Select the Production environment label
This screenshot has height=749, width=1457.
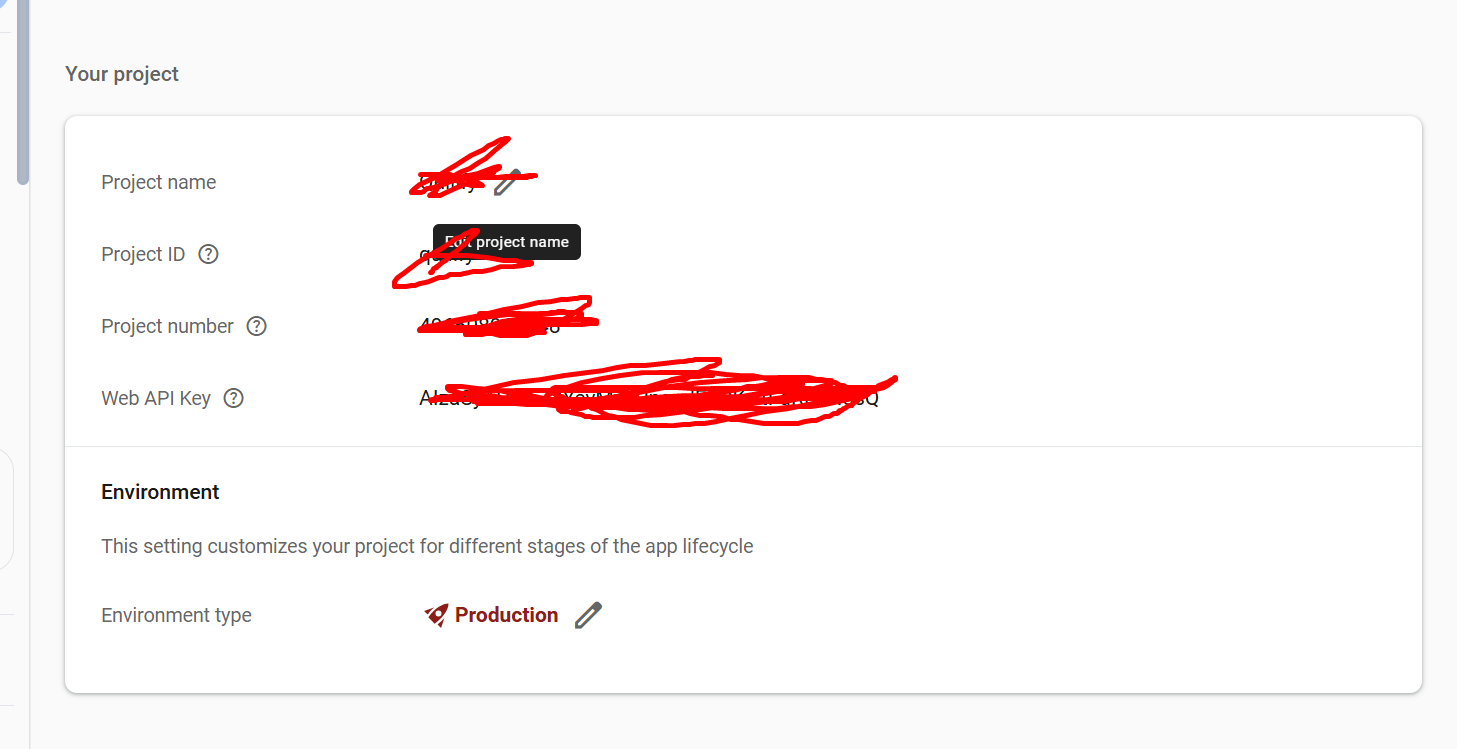506,615
